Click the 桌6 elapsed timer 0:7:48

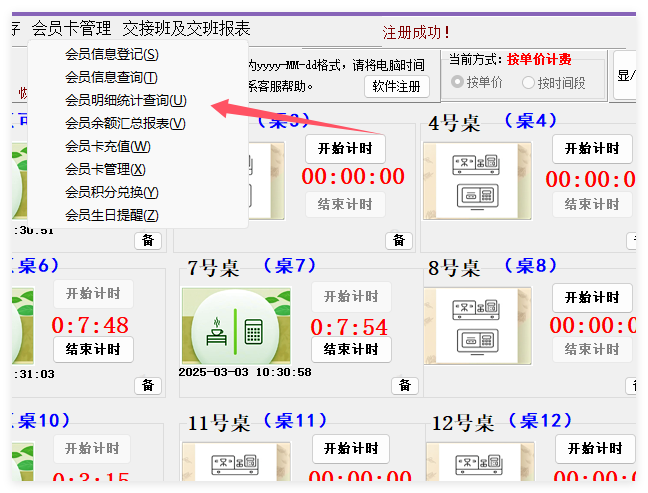pyautogui.click(x=90, y=325)
